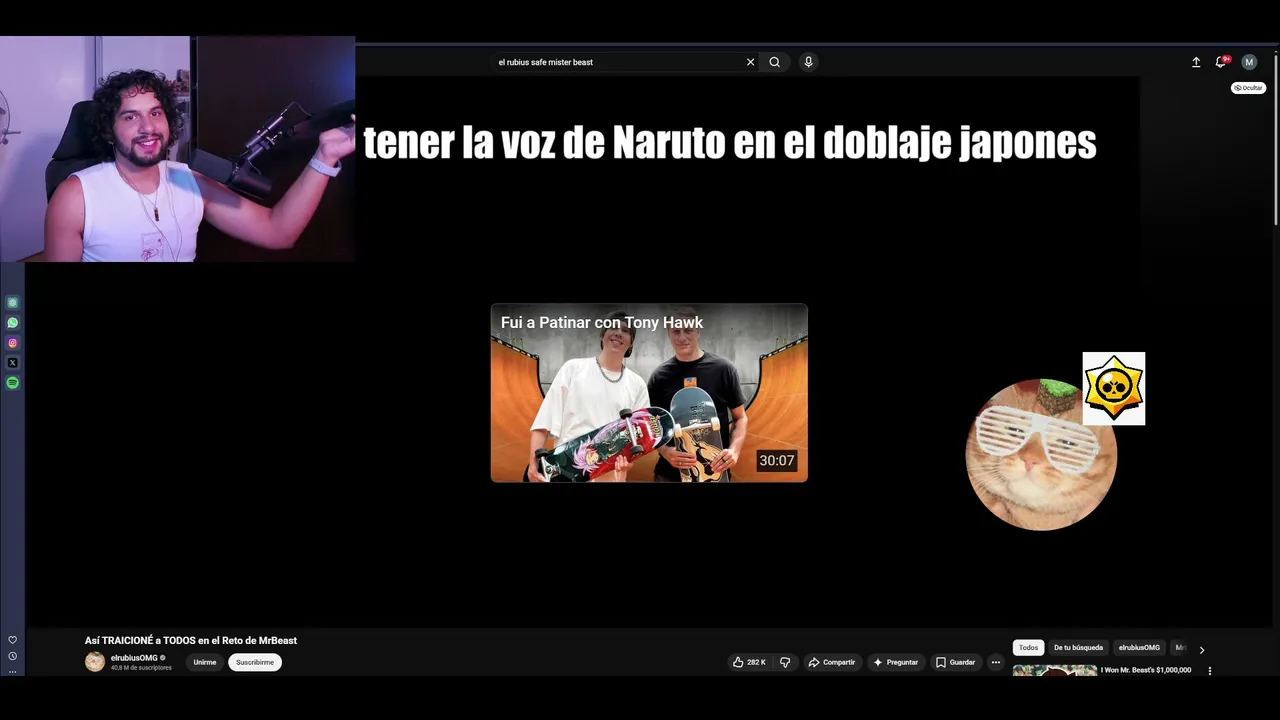Open options for the I Won Mr. Beast's video
The height and width of the screenshot is (720, 1280).
point(1210,671)
